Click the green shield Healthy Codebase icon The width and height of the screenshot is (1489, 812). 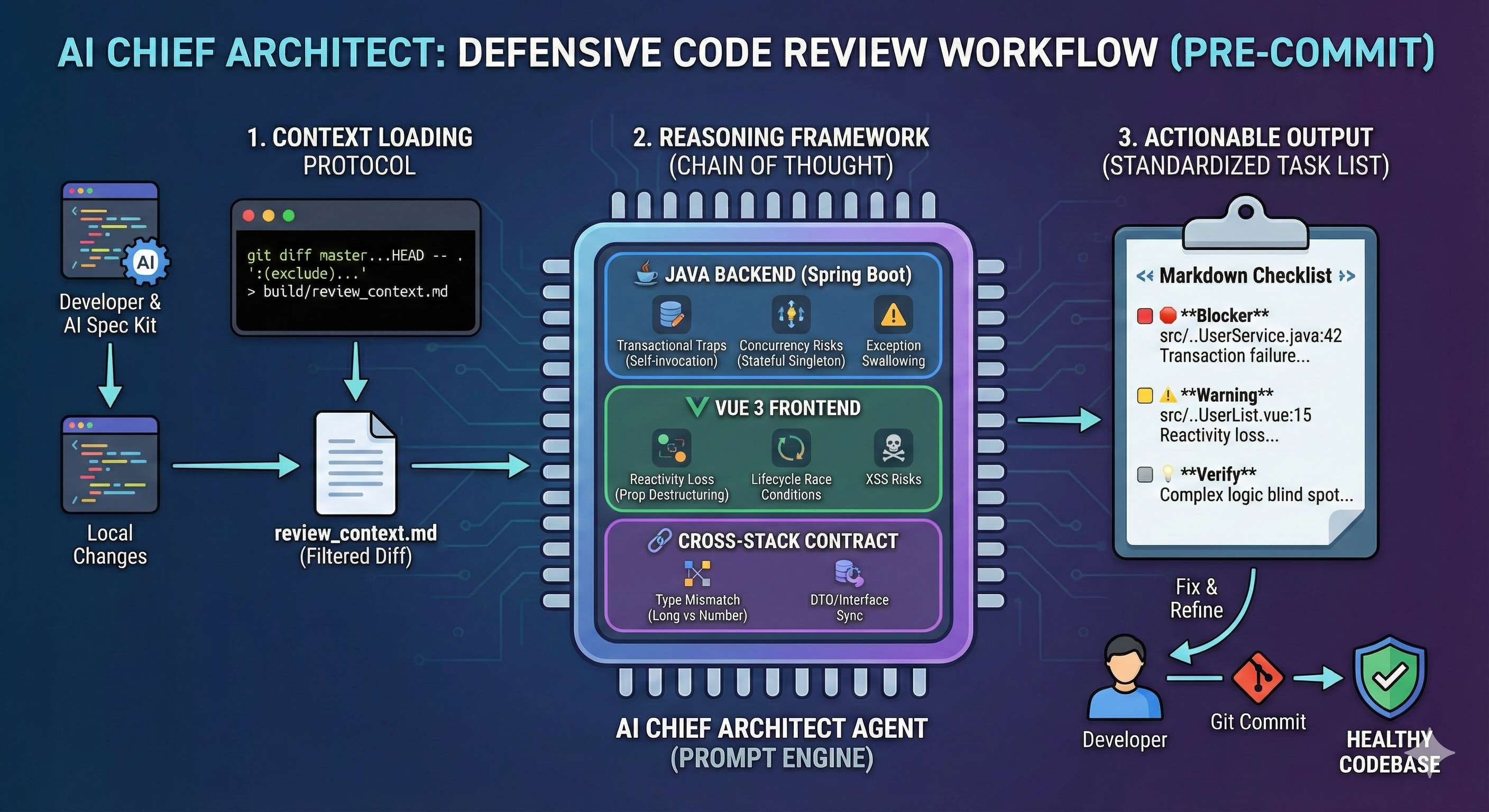pos(1390,676)
